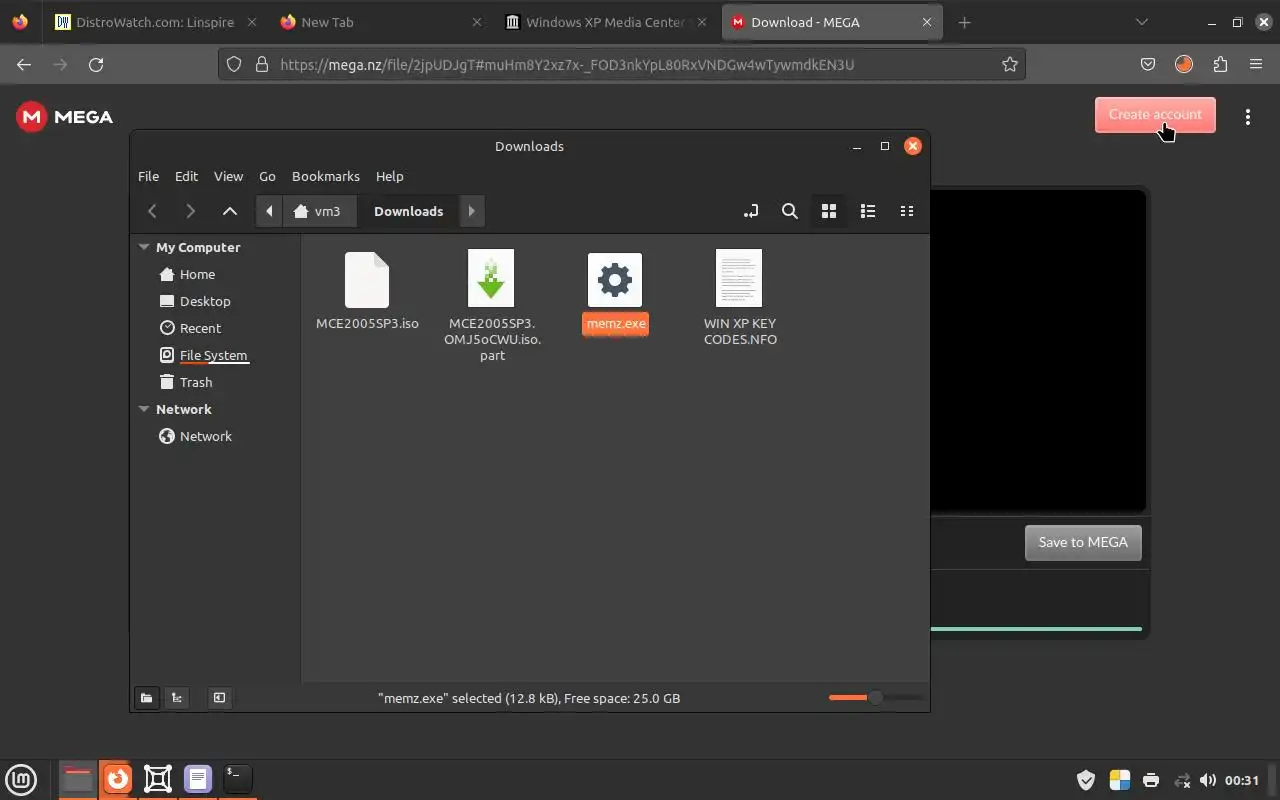Click the MEGA logo
The image size is (1280, 800).
pos(65,117)
